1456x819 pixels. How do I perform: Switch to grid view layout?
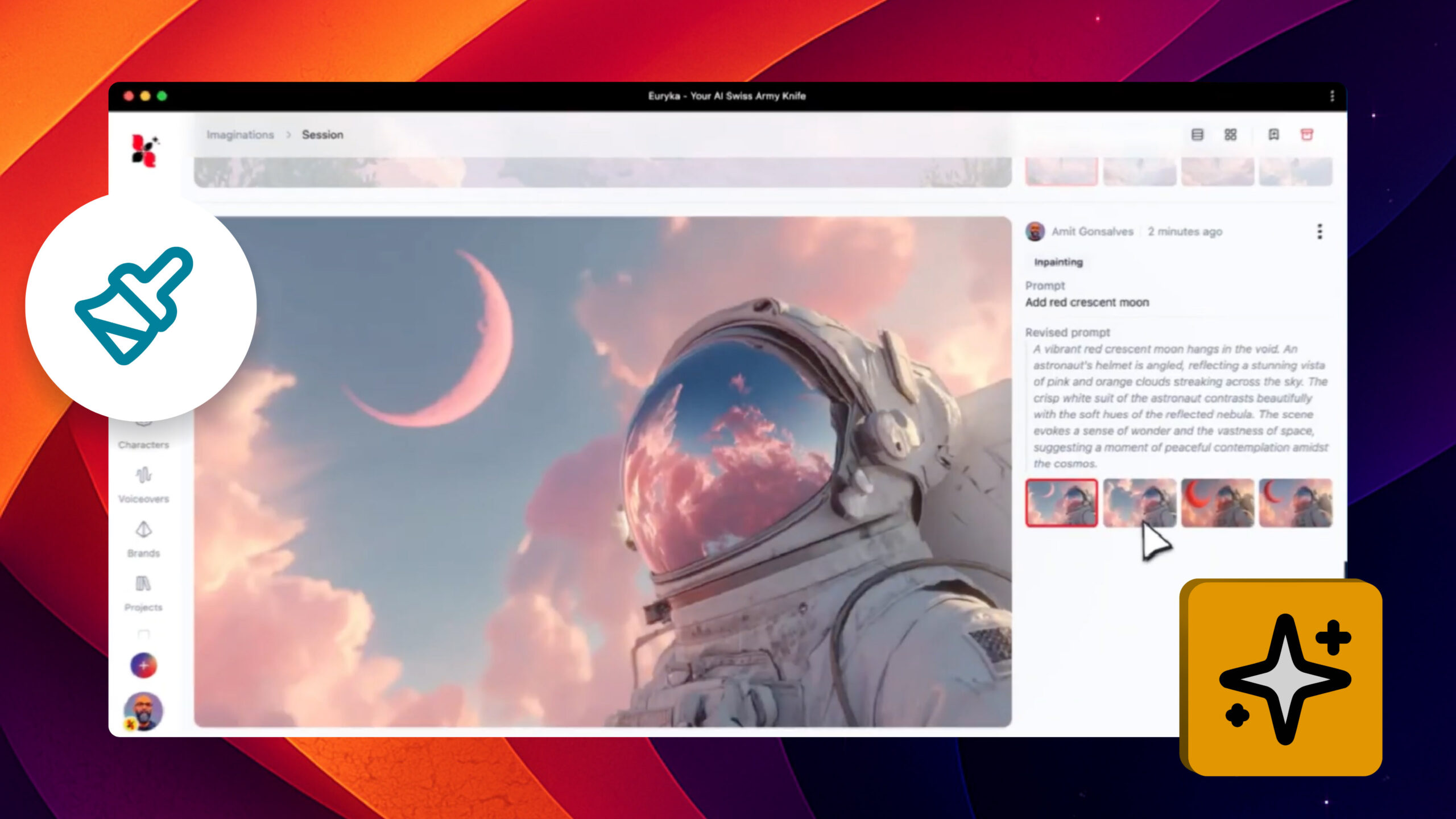1230,135
